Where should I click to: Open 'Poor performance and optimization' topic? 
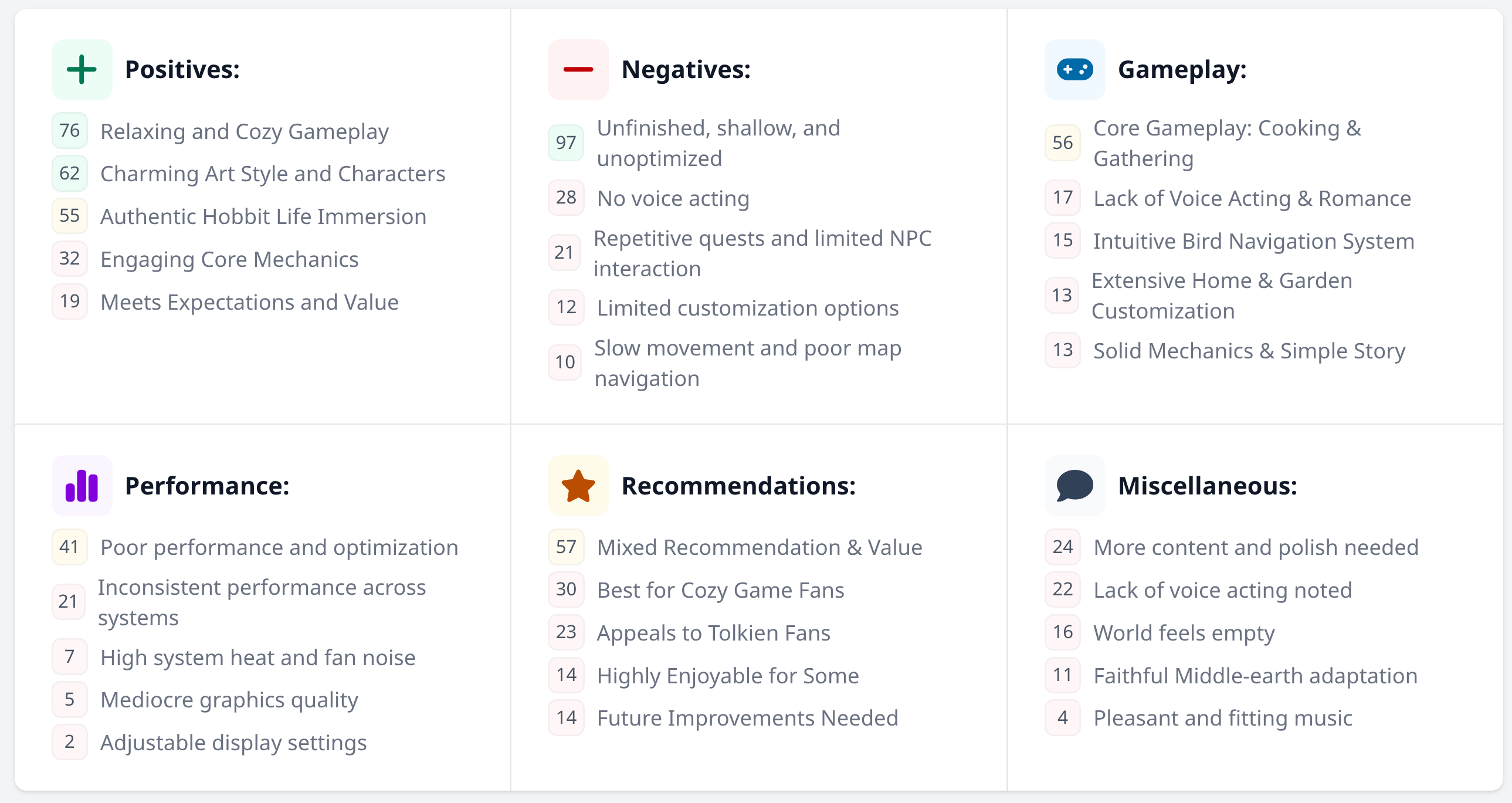tap(279, 547)
